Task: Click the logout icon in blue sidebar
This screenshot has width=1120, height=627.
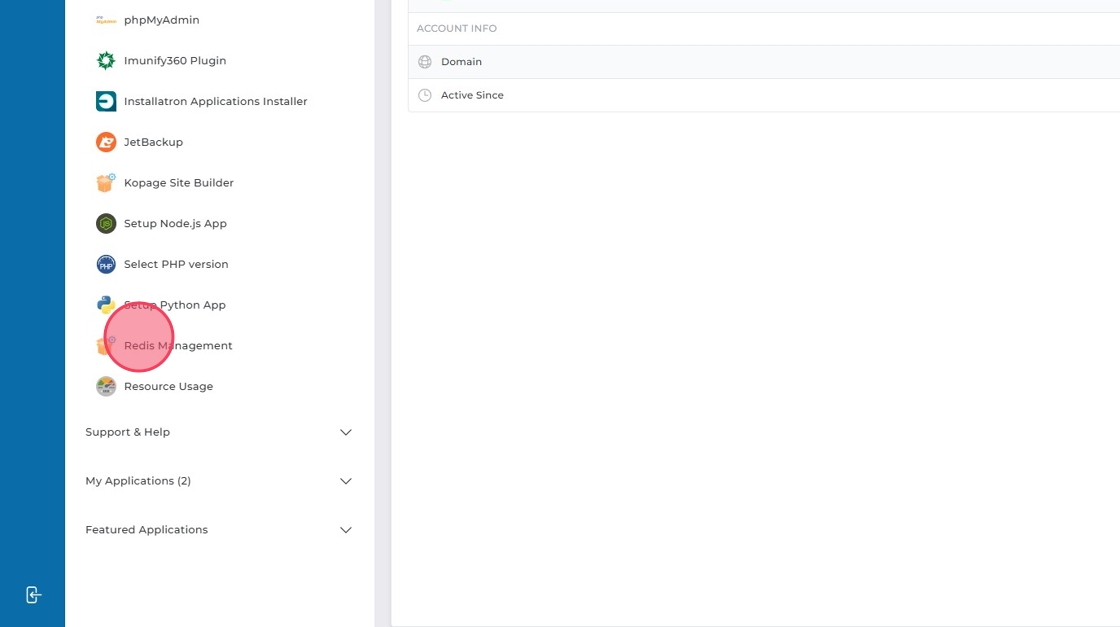Action: pyautogui.click(x=33, y=595)
